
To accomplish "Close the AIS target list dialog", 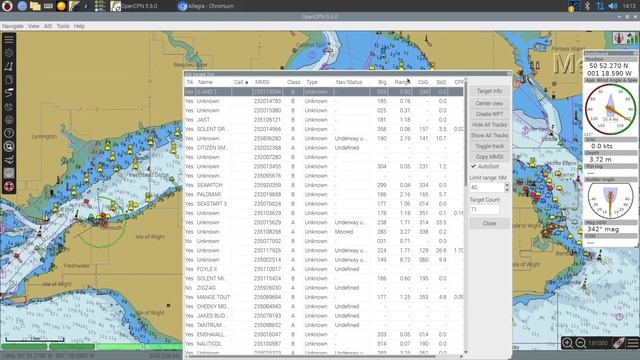I will pos(489,223).
